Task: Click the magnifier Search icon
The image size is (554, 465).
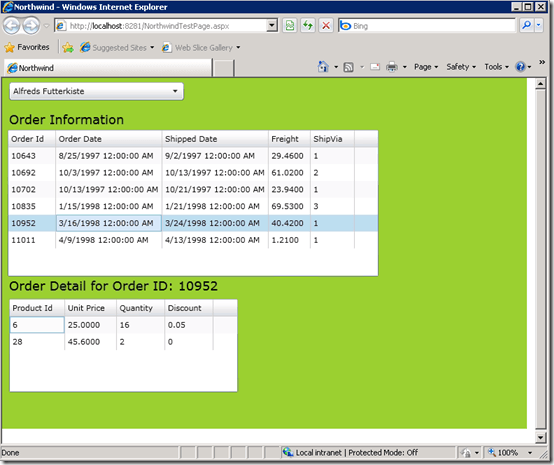Action: tap(526, 25)
